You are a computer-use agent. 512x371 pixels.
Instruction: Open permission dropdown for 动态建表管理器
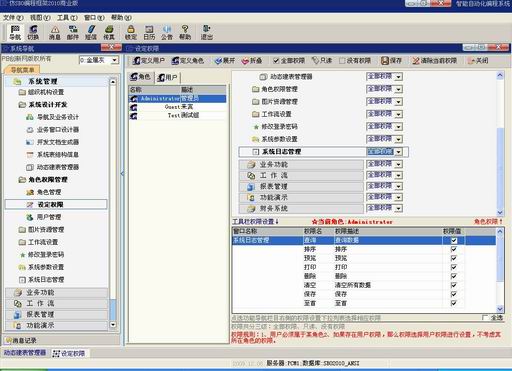[398, 77]
